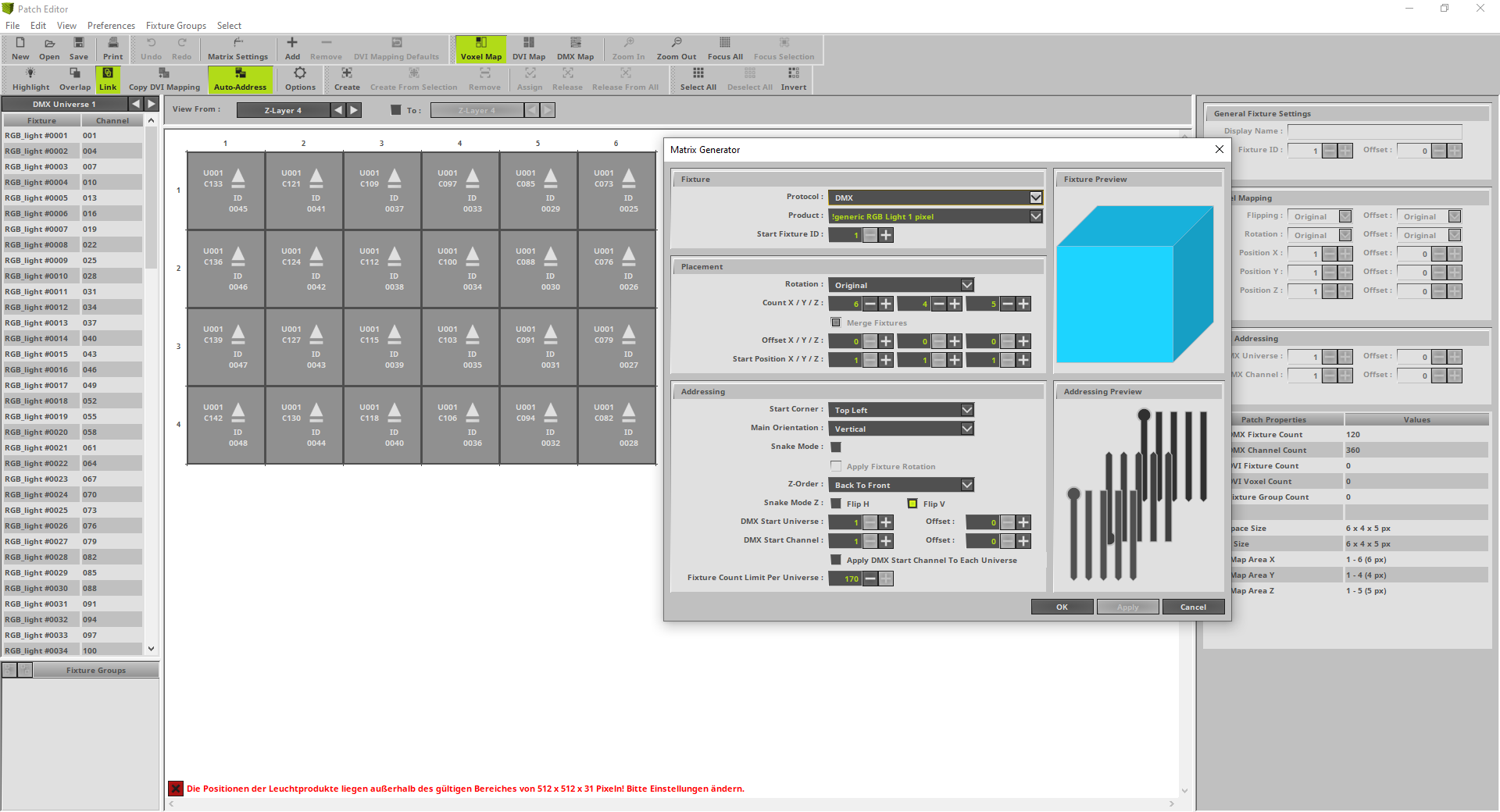
Task: Toggle Auto-Address in the toolbar
Action: (240, 79)
